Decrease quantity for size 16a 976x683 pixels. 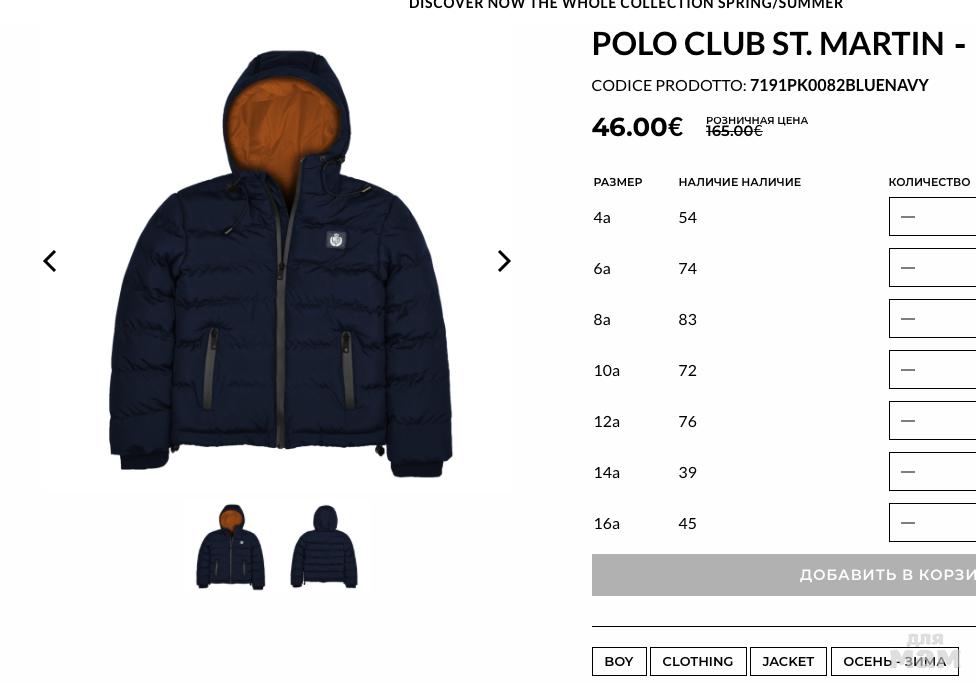coord(908,523)
